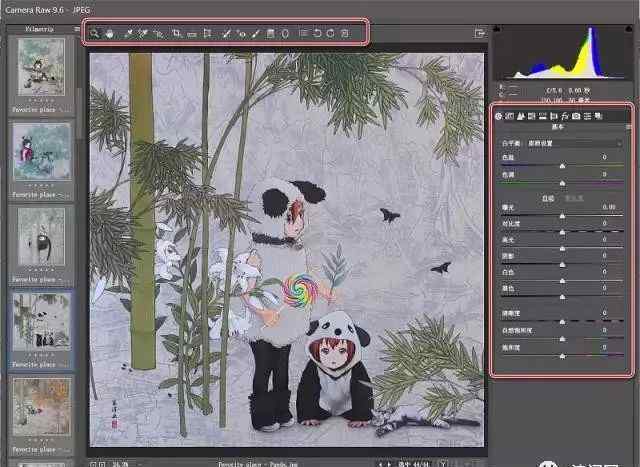Screen dimensions: 640x467
Task: Select the Graduated Filter tool
Action: click(270, 33)
